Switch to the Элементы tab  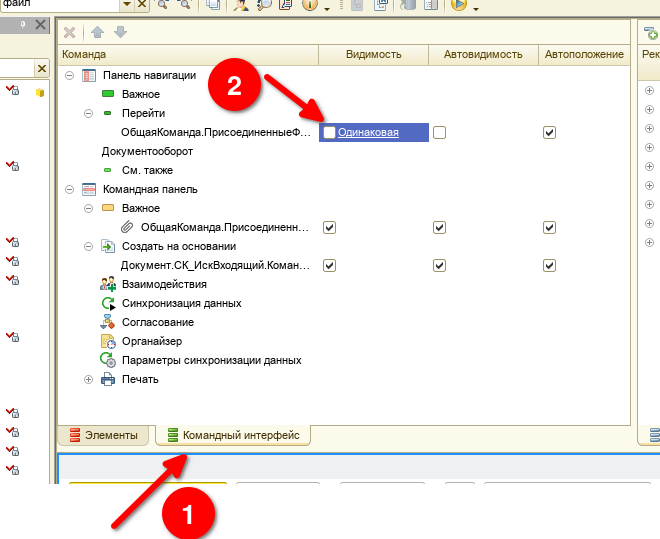pos(104,435)
